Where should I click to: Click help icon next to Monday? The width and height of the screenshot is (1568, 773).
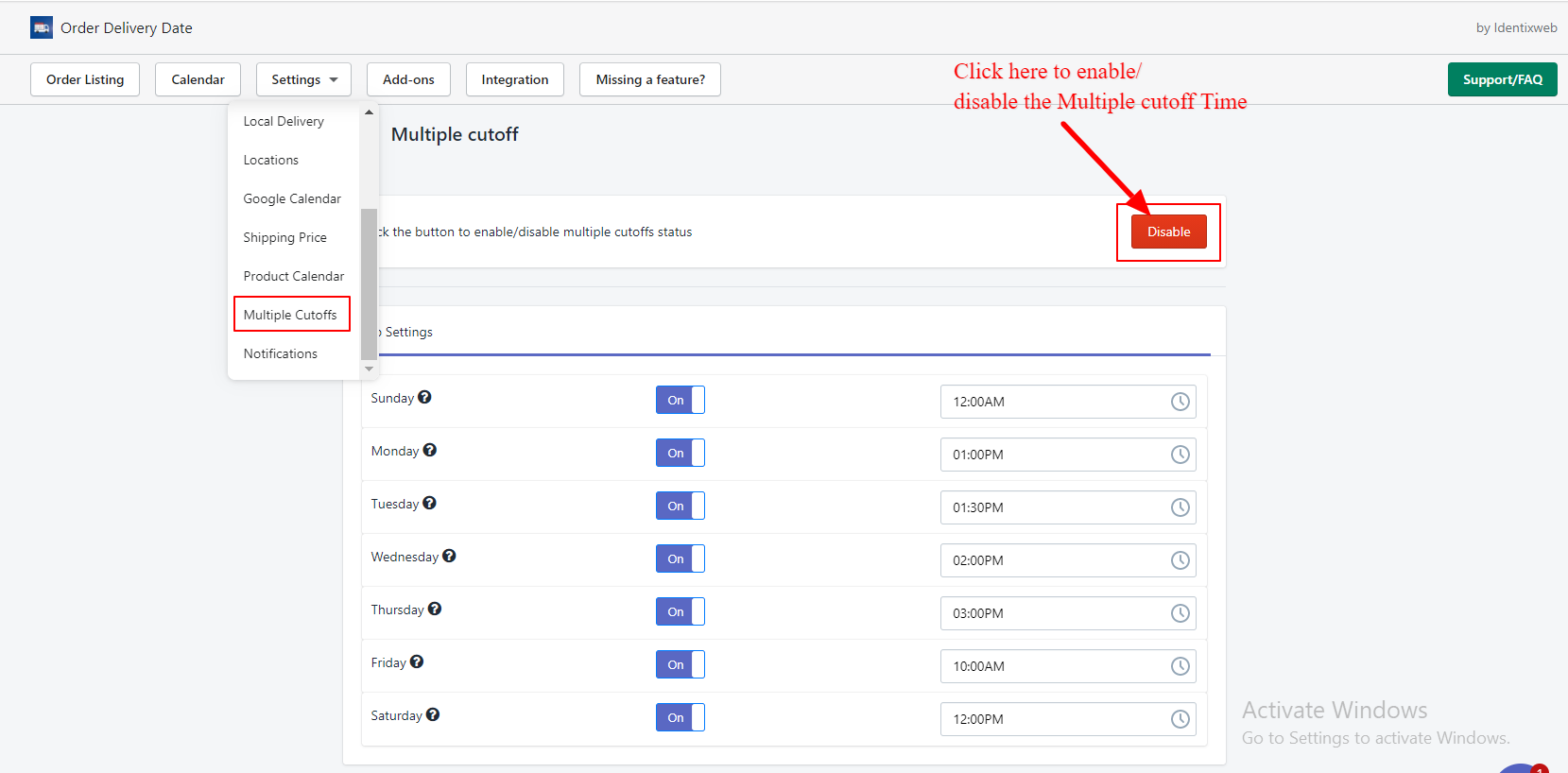[x=429, y=450]
